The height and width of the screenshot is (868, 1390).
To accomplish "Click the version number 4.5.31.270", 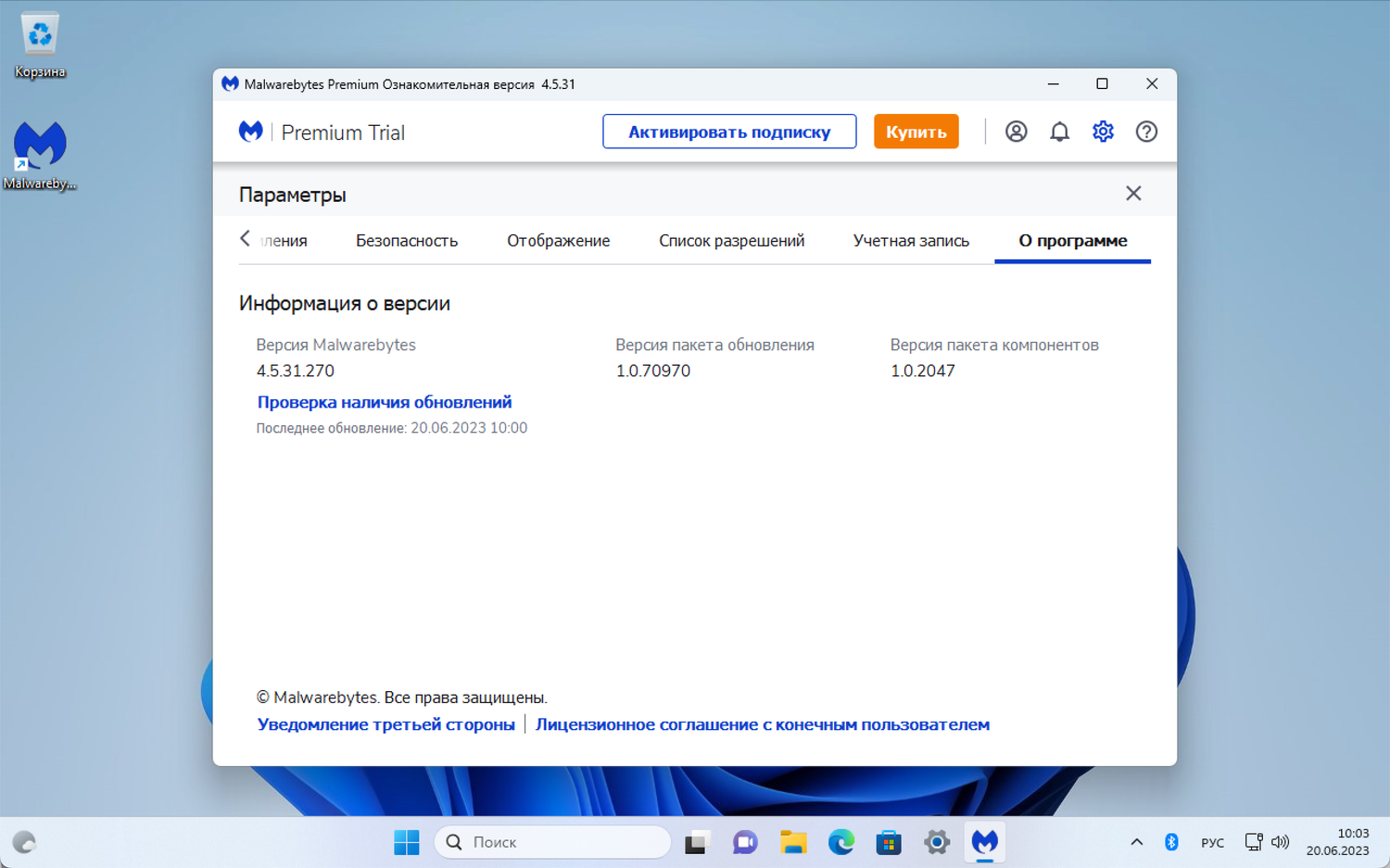I will click(x=296, y=371).
